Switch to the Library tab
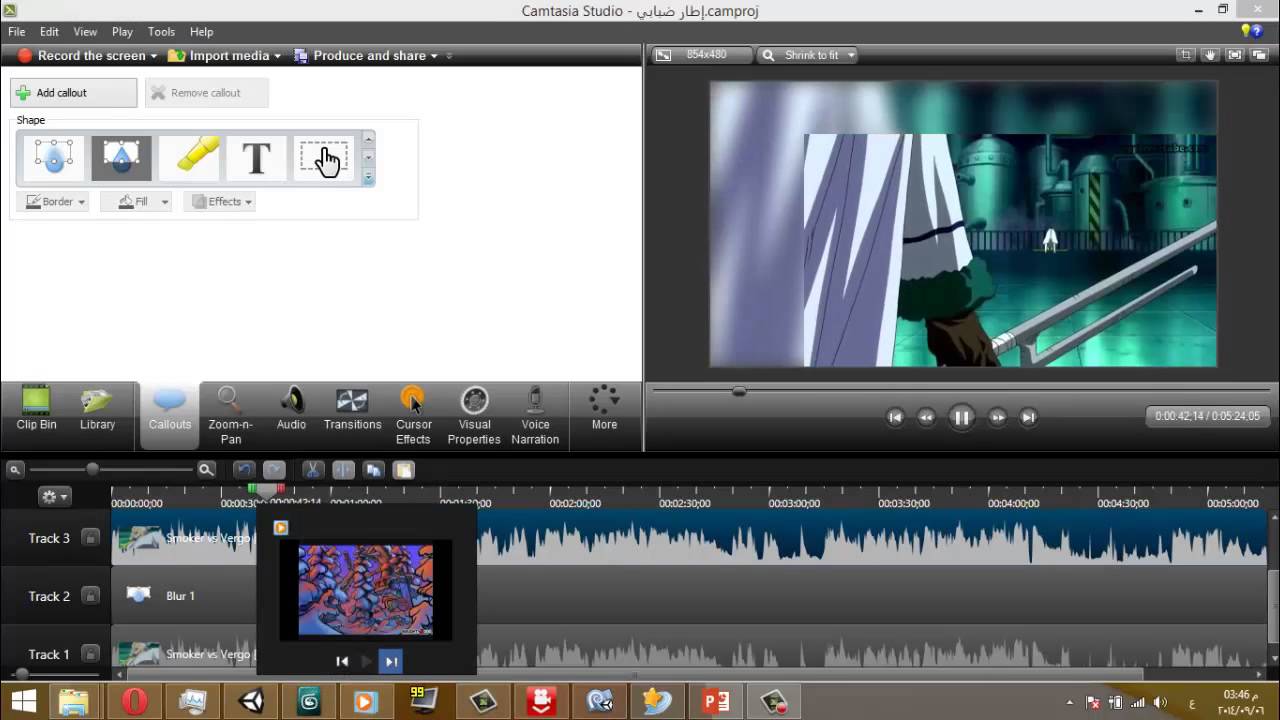 click(97, 410)
